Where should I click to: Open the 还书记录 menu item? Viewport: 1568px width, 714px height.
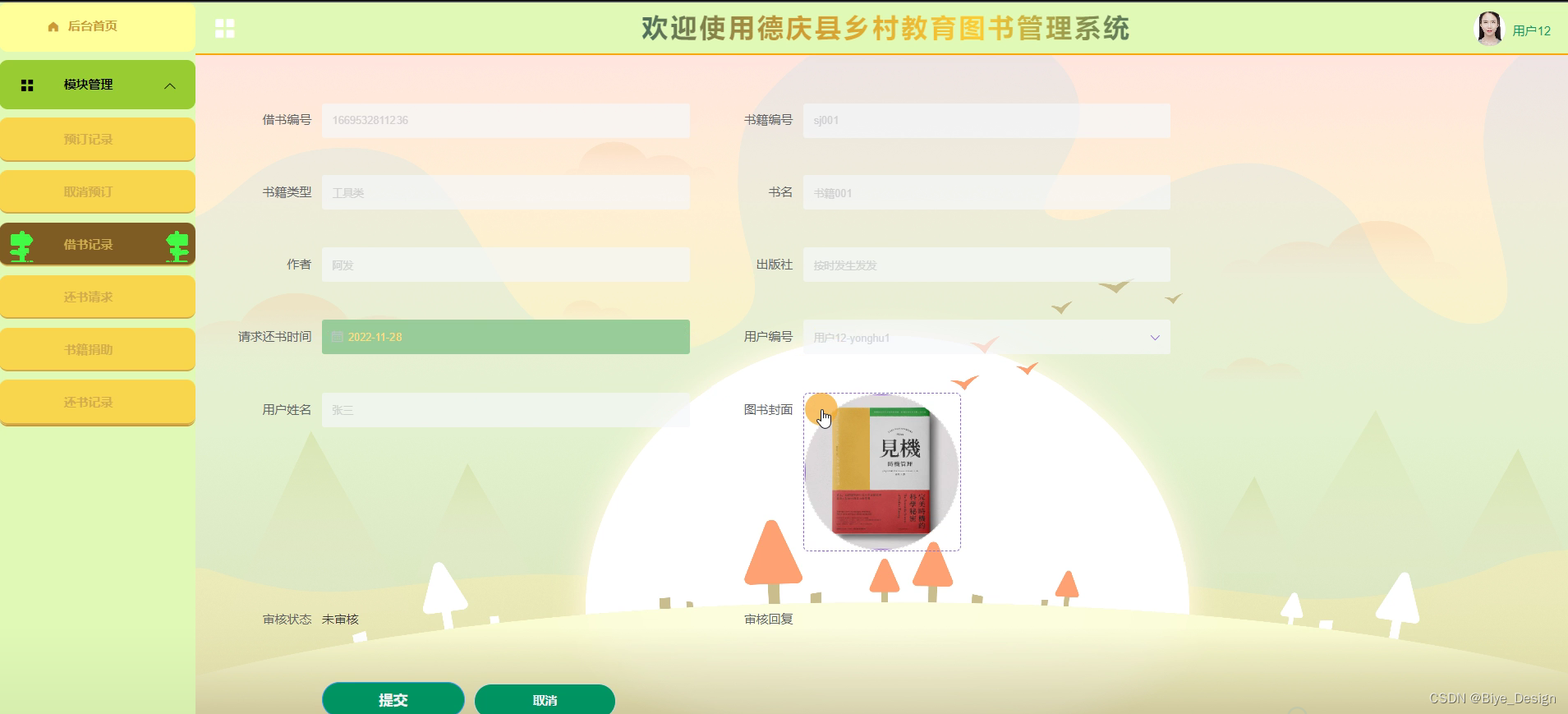tap(98, 402)
